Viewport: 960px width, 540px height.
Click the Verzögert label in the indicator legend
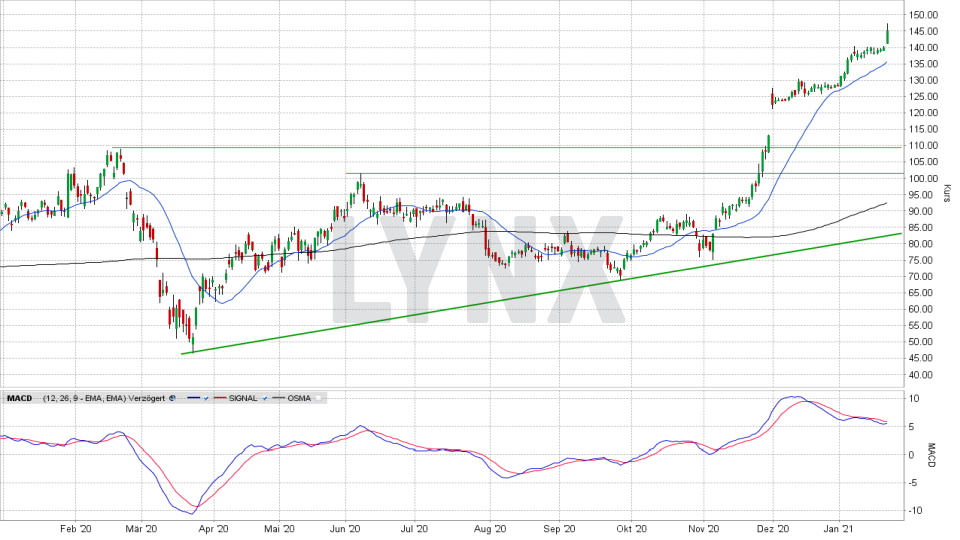147,398
